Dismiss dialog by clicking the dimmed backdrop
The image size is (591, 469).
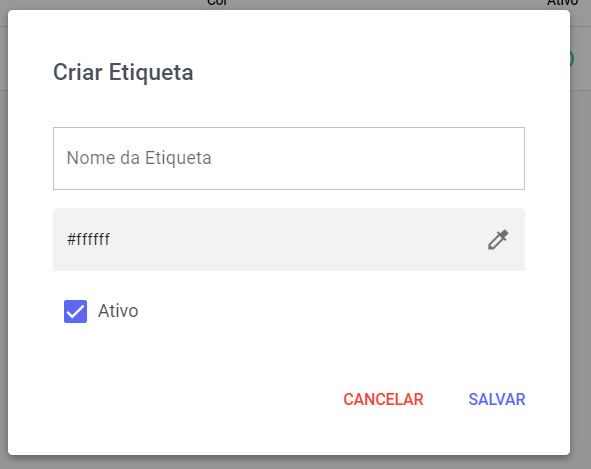(x=580, y=264)
